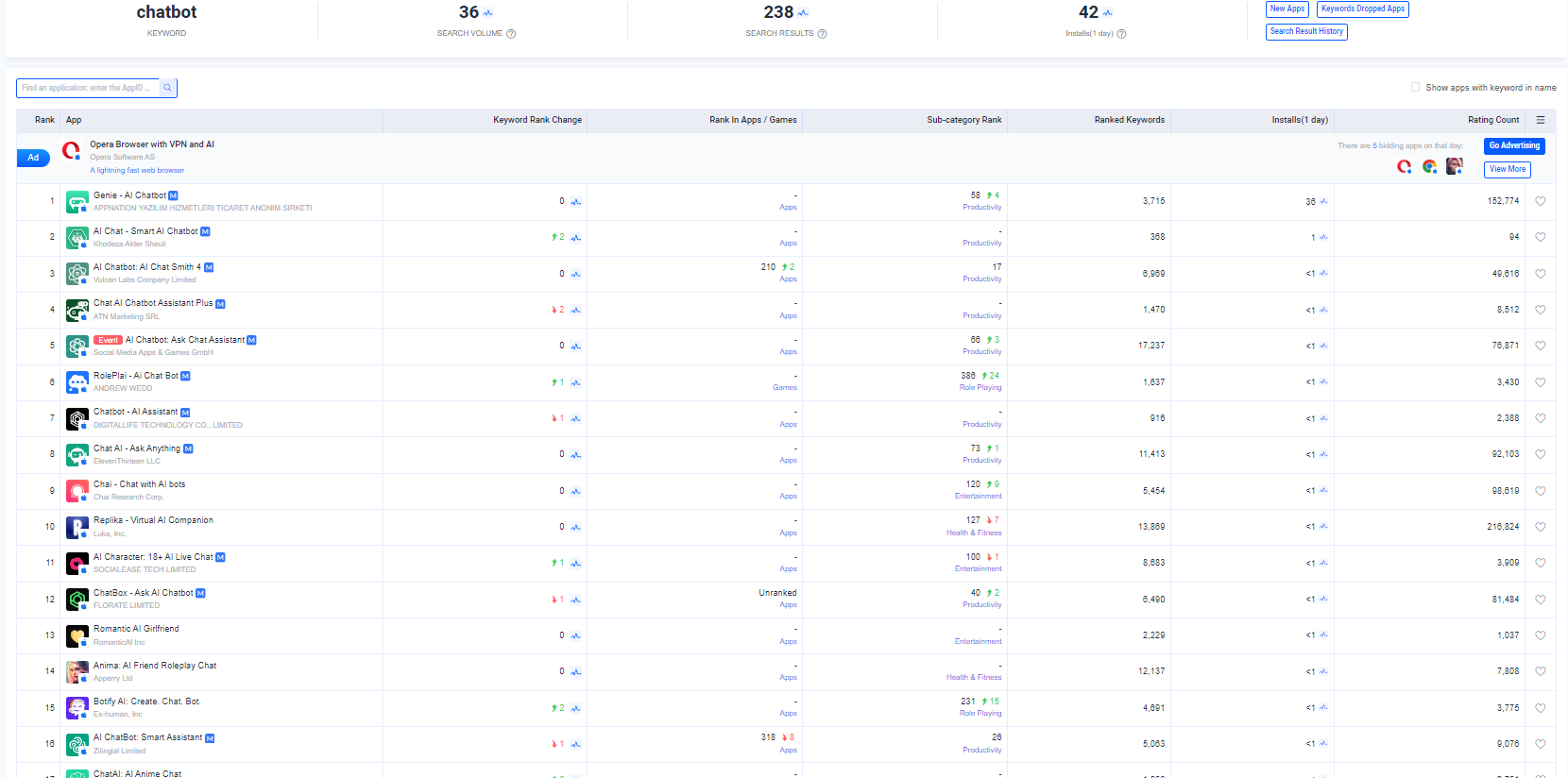Sort by Installs(1 day) column header
This screenshot has width=1568, height=778.
1300,120
